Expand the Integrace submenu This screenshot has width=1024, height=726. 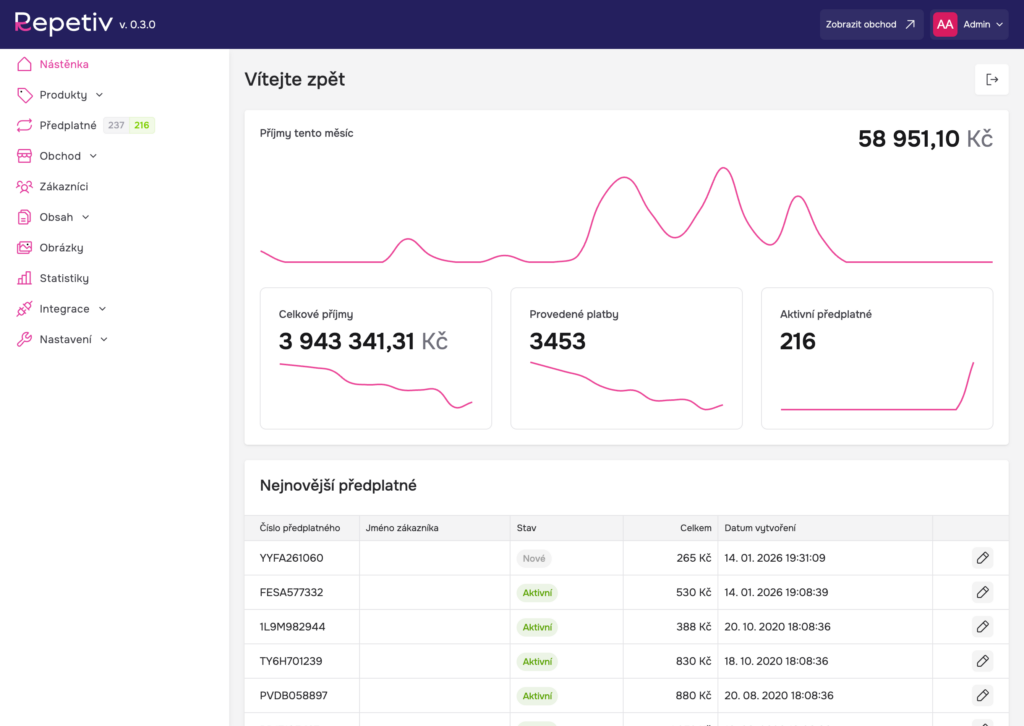pos(72,309)
